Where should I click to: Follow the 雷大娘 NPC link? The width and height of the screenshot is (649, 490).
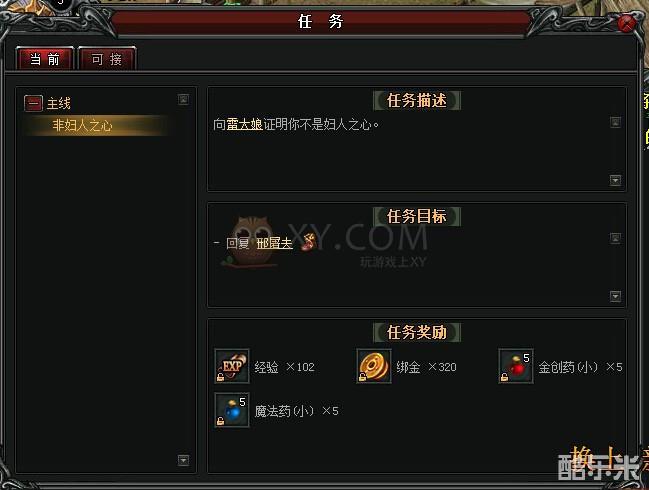click(244, 124)
